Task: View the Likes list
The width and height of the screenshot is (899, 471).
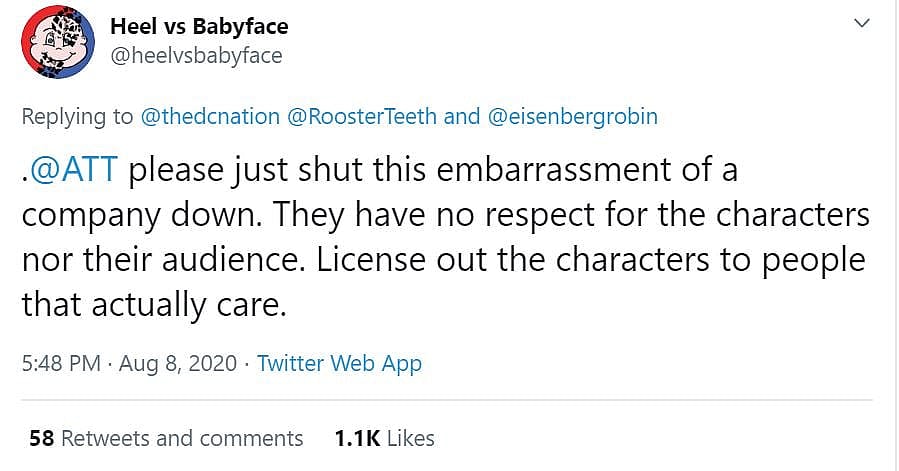Action: pyautogui.click(x=410, y=438)
